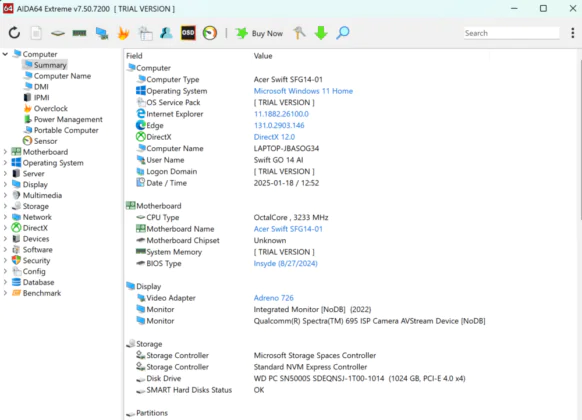The image size is (582, 420).
Task: Open the Insyde (8/27/2024) BIOS link
Action: click(285, 263)
